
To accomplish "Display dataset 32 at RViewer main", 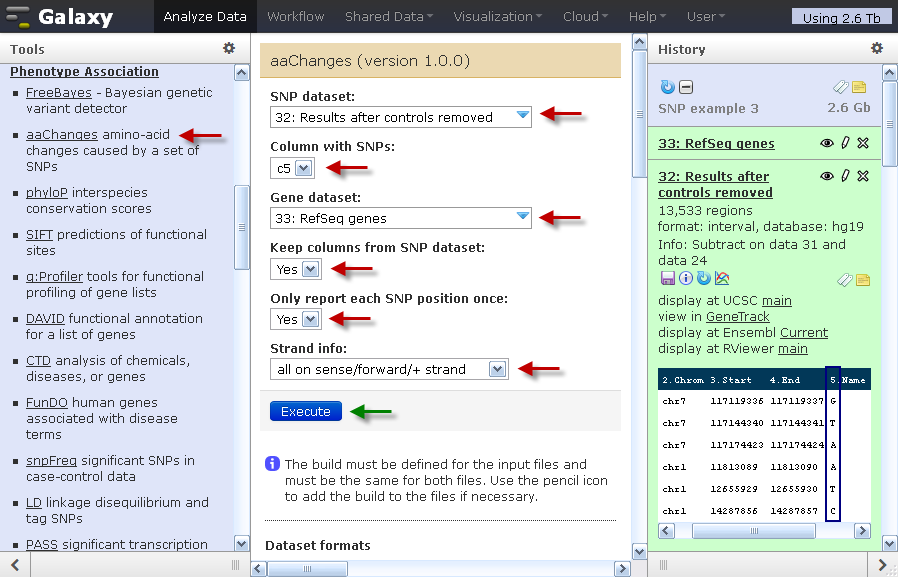I will click(x=793, y=349).
